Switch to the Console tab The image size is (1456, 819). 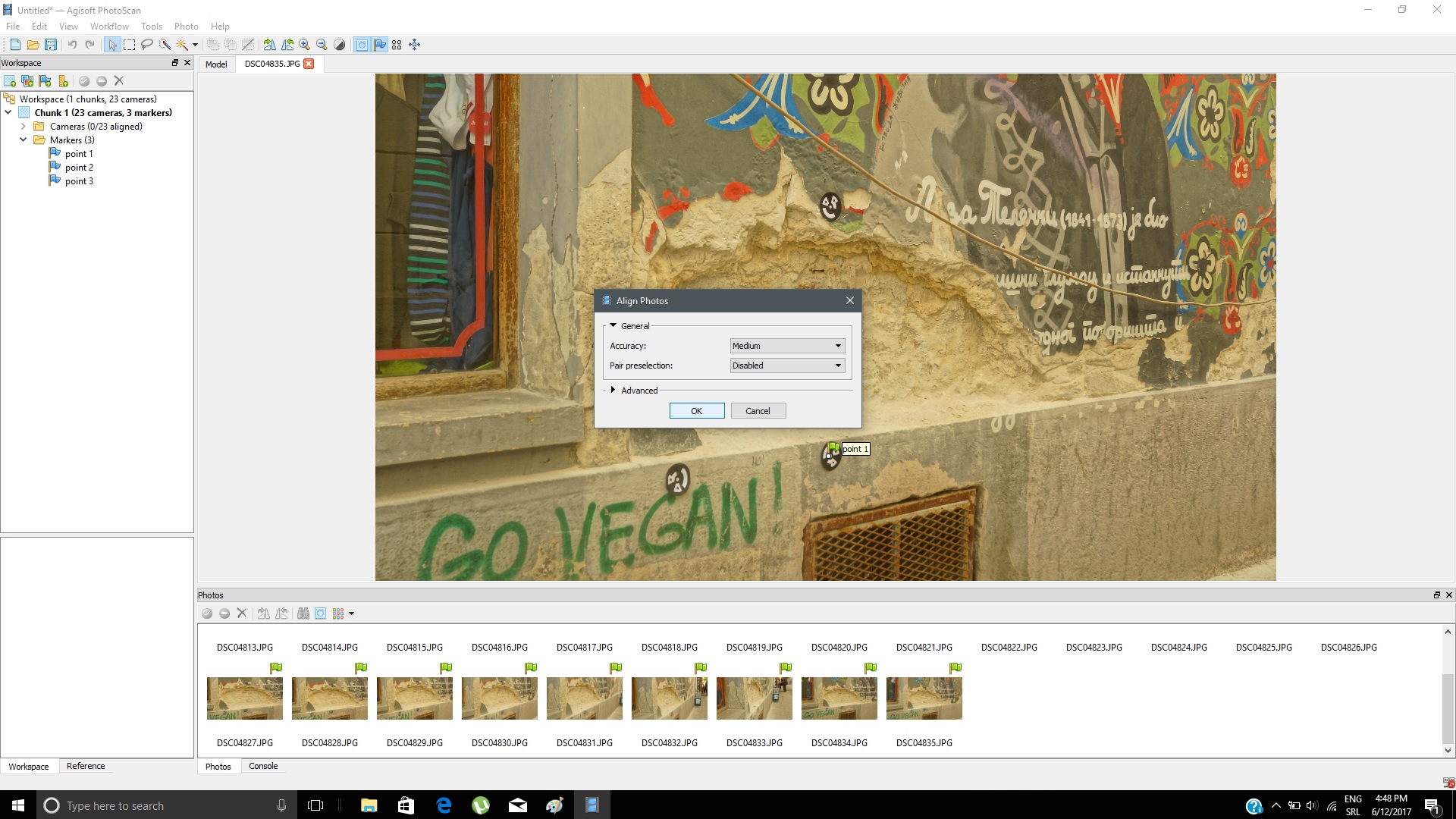click(263, 766)
